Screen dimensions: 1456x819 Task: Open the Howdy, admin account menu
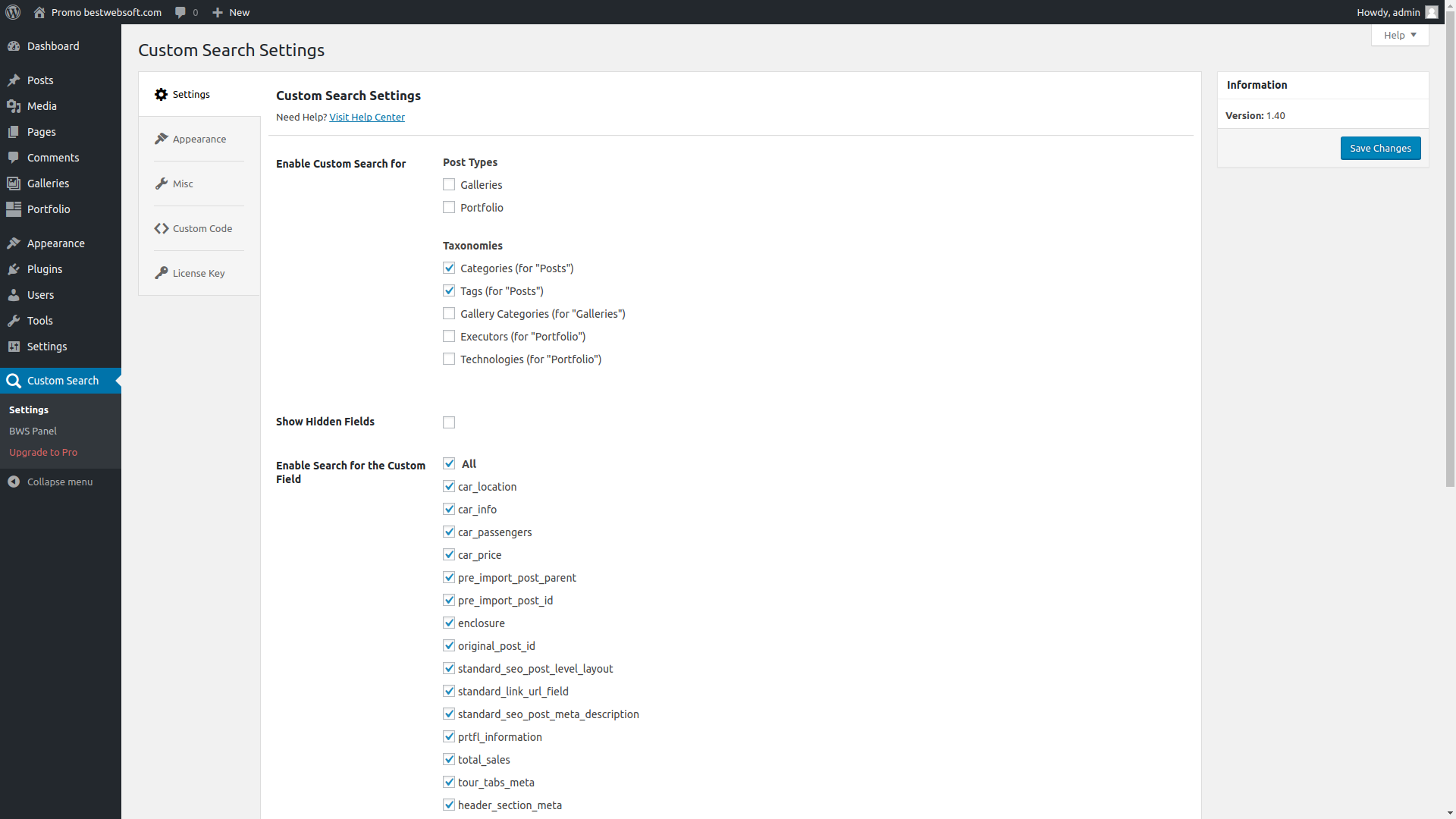click(x=1388, y=12)
